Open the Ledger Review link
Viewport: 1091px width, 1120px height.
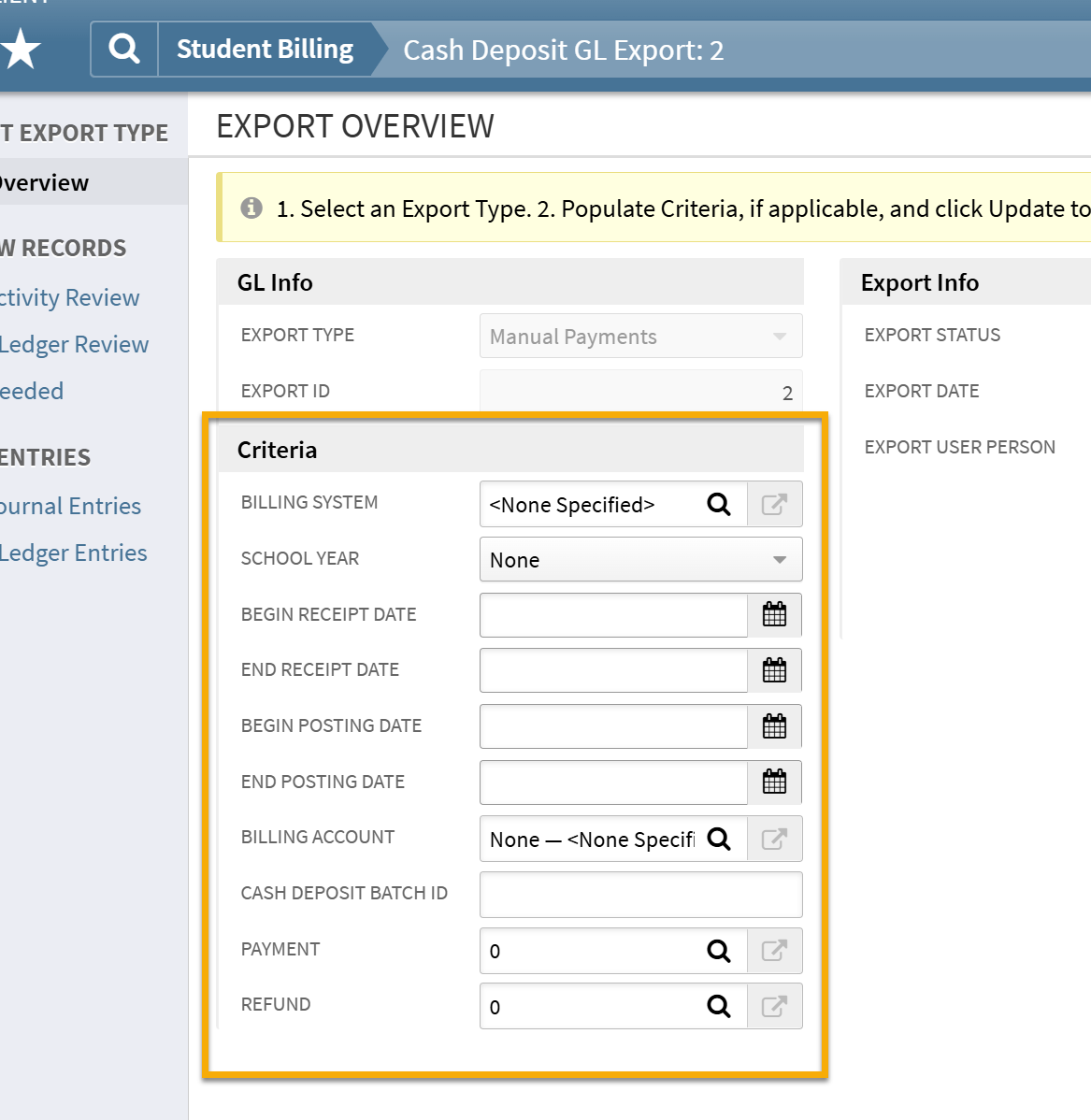coord(75,344)
